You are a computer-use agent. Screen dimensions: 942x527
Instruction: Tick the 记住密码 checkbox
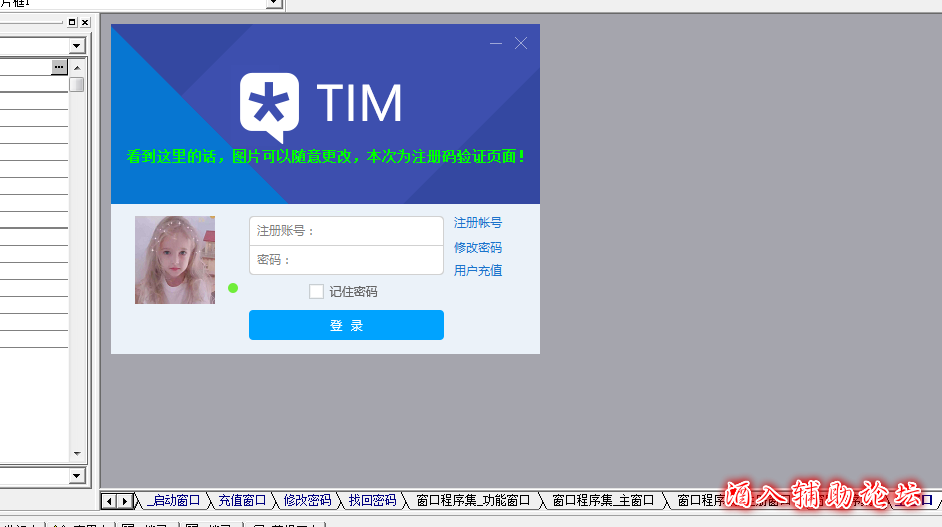[x=316, y=291]
